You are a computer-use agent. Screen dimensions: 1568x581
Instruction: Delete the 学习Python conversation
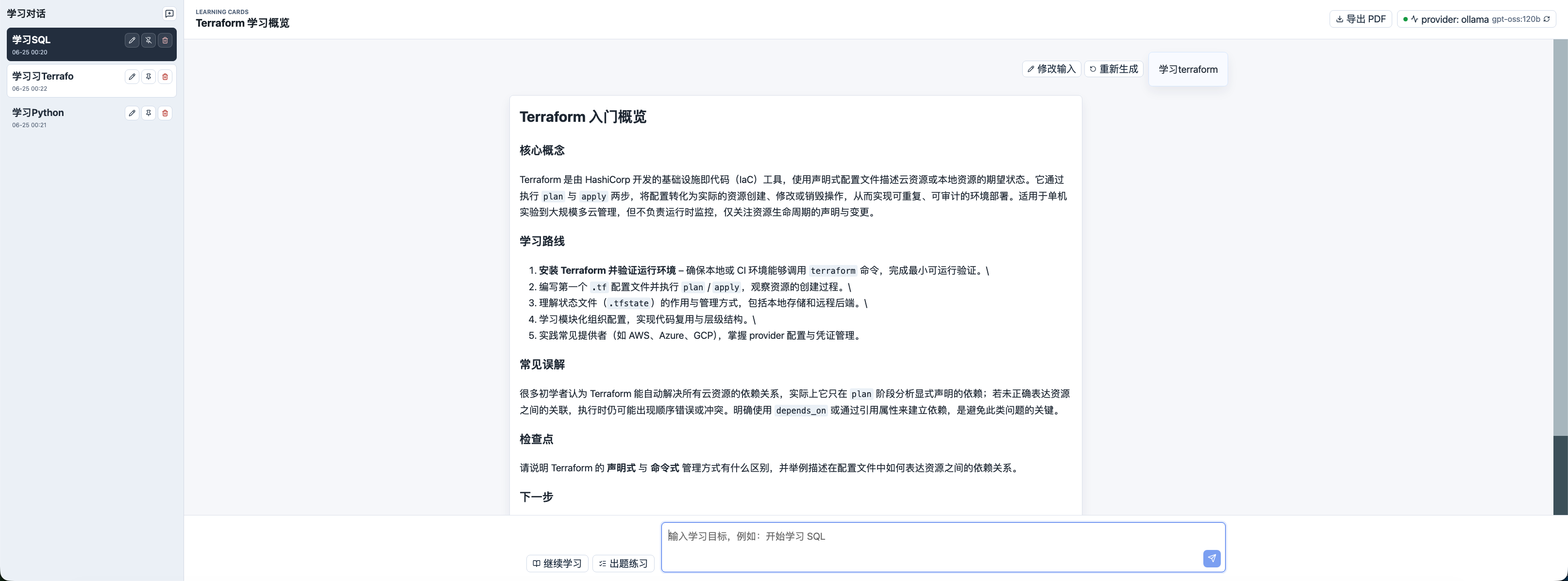click(x=165, y=113)
